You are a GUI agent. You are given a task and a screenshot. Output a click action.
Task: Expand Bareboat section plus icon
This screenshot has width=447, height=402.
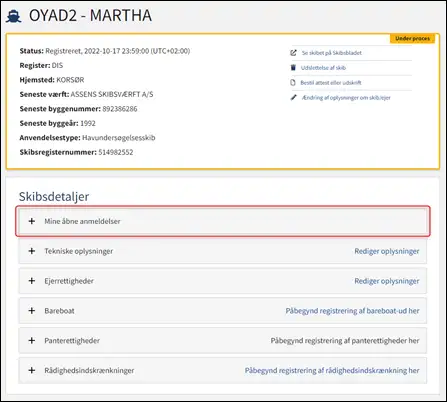[32, 311]
